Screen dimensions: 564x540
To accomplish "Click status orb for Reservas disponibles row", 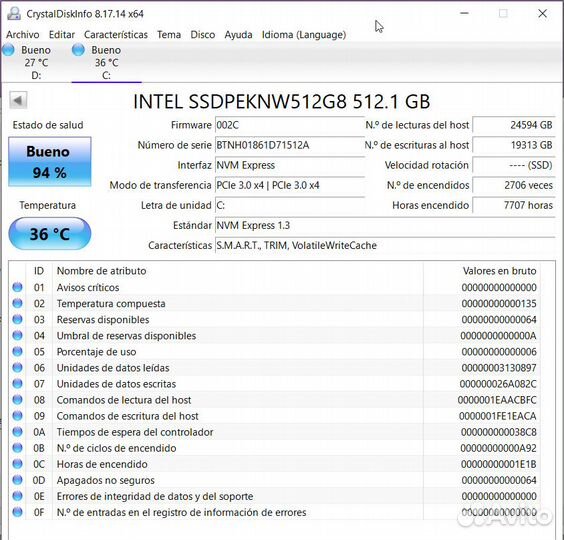I will pyautogui.click(x=17, y=319).
